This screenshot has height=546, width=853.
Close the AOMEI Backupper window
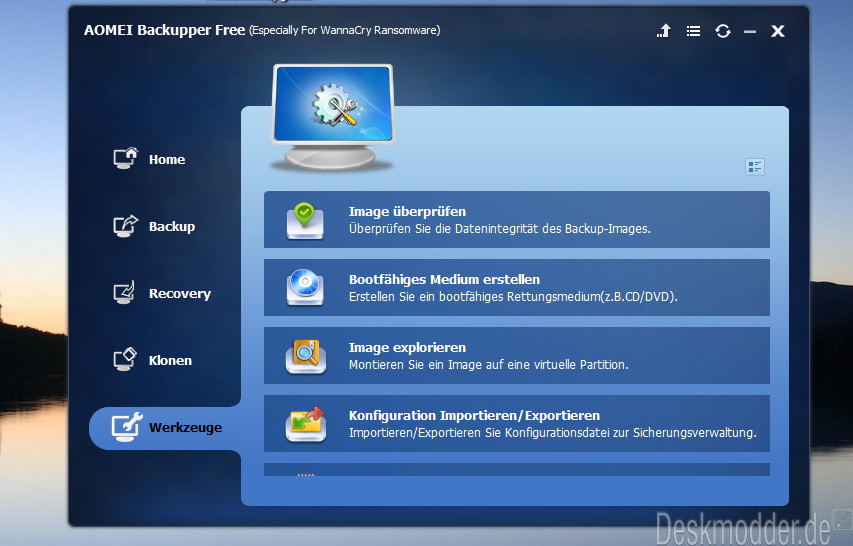pyautogui.click(x=778, y=31)
